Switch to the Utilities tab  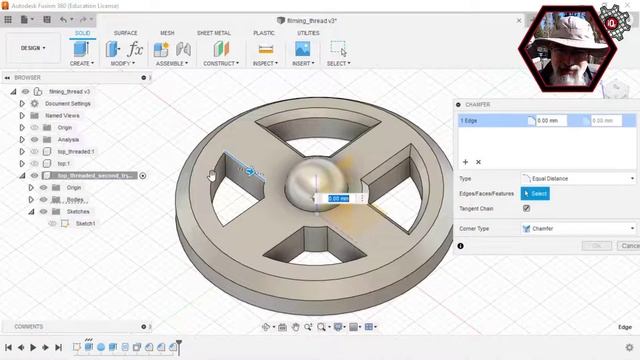pos(308,33)
